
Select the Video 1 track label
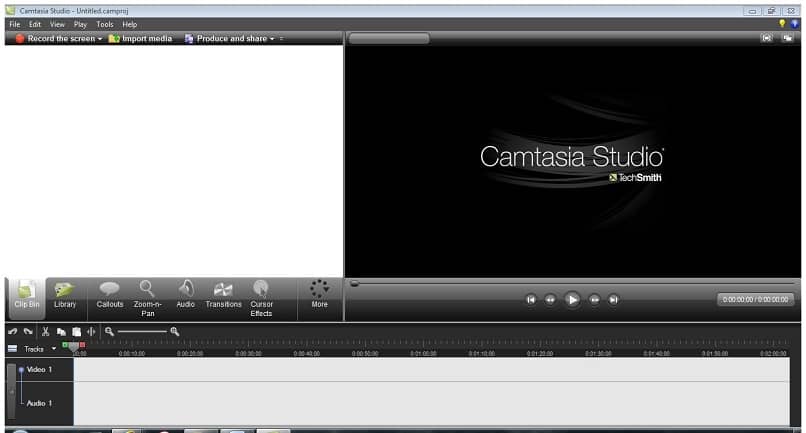(40, 369)
